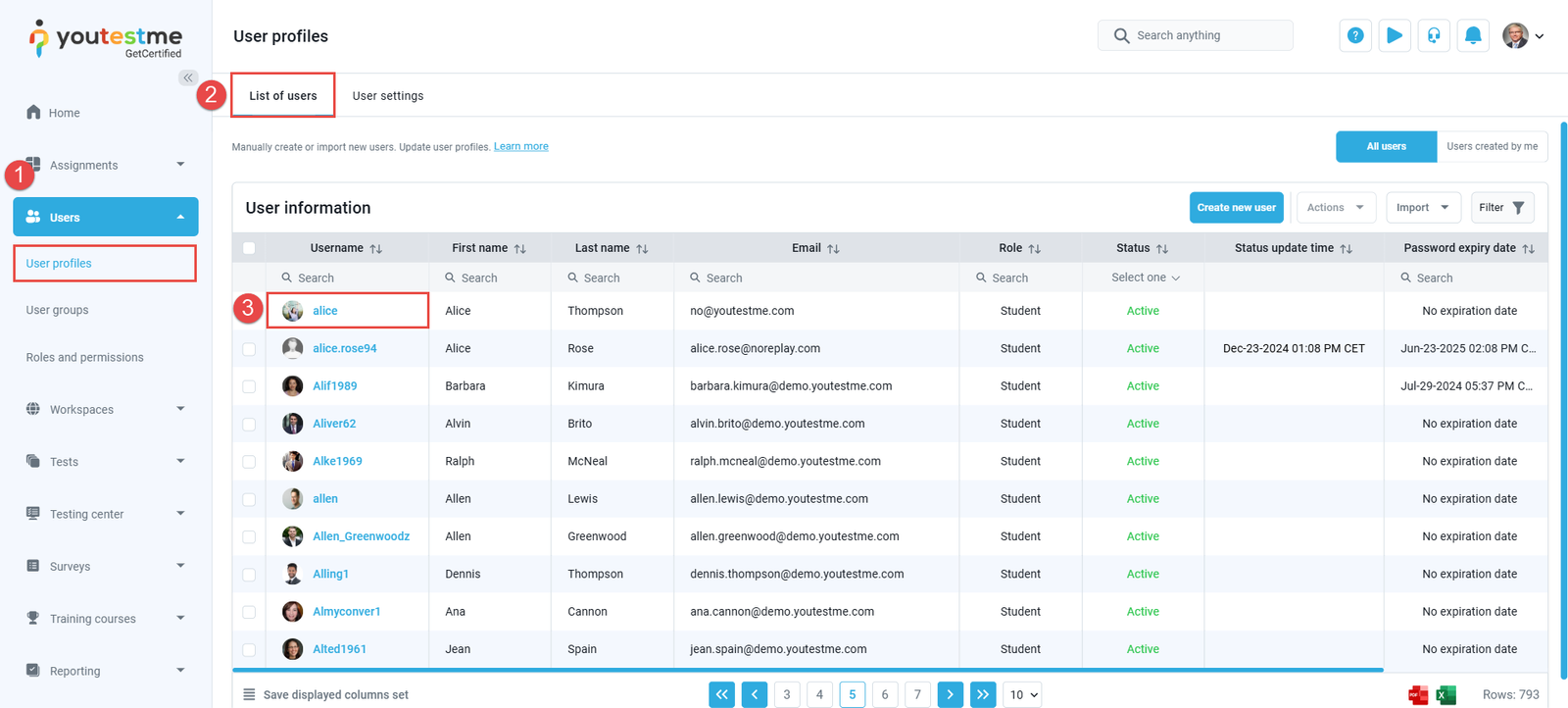Click the help question mark icon
The height and width of the screenshot is (708, 1568).
1354,35
